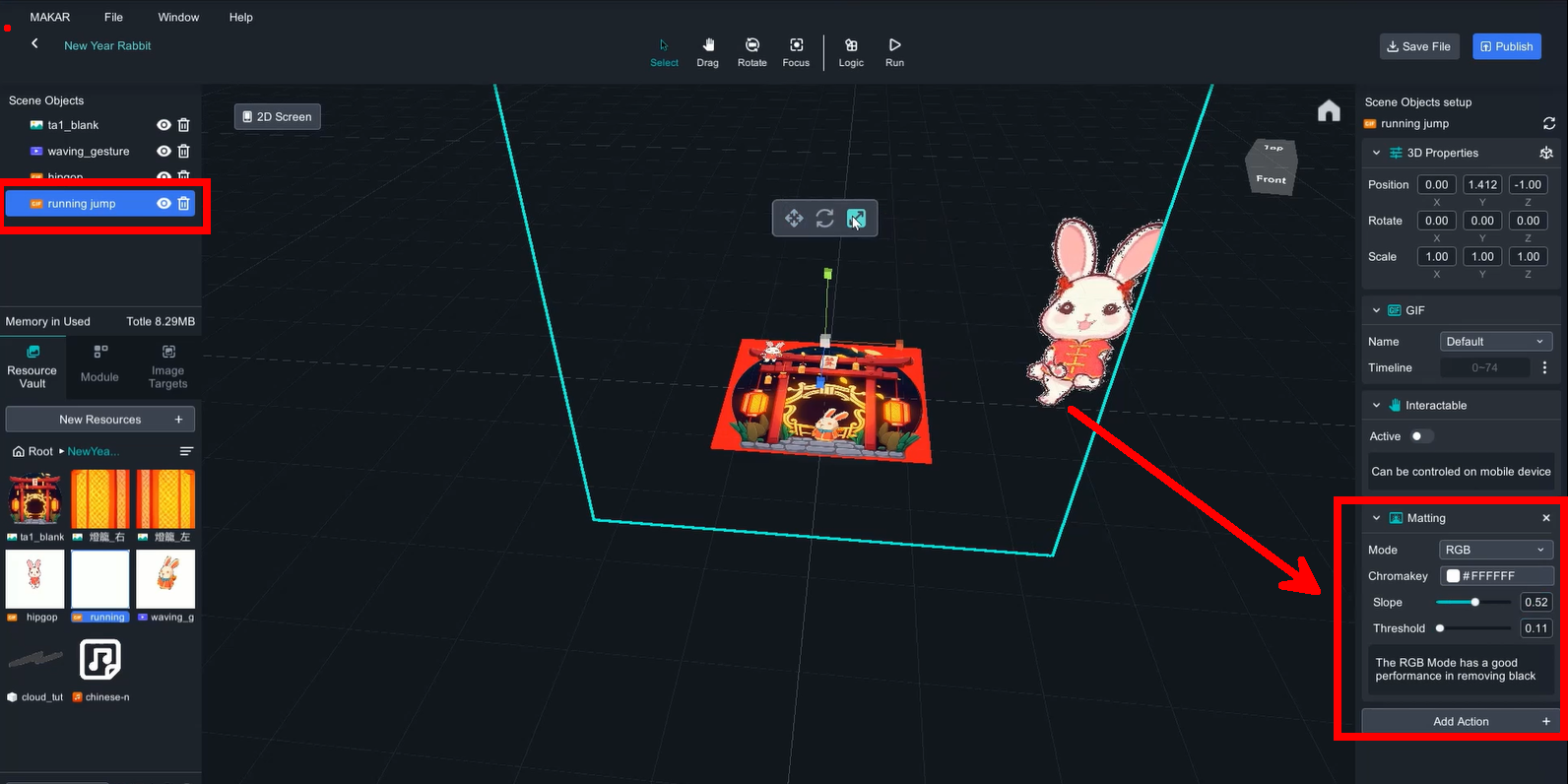Select the hipgop resource thumbnail

[34, 579]
